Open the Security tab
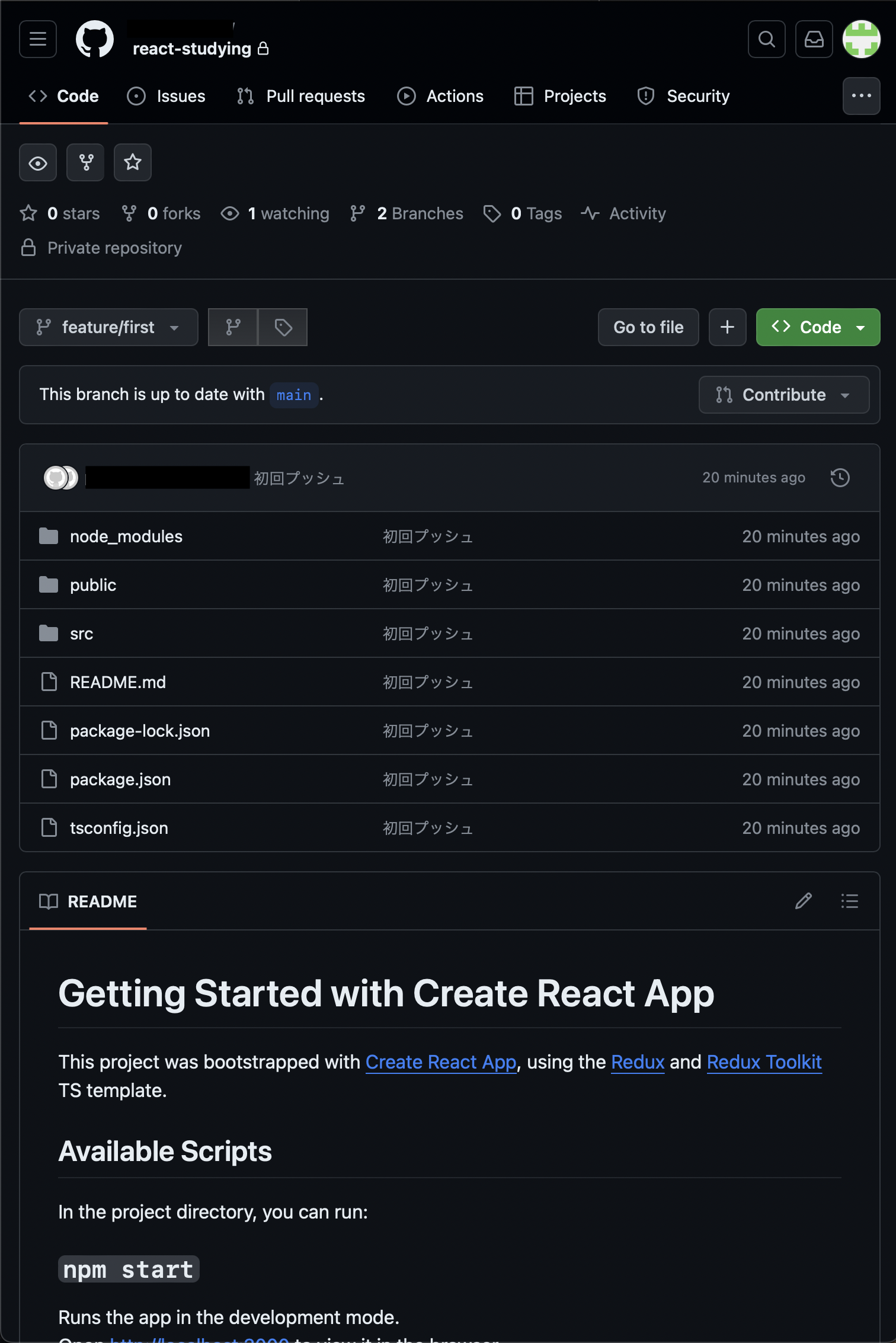This screenshot has width=896, height=1343. click(x=683, y=96)
